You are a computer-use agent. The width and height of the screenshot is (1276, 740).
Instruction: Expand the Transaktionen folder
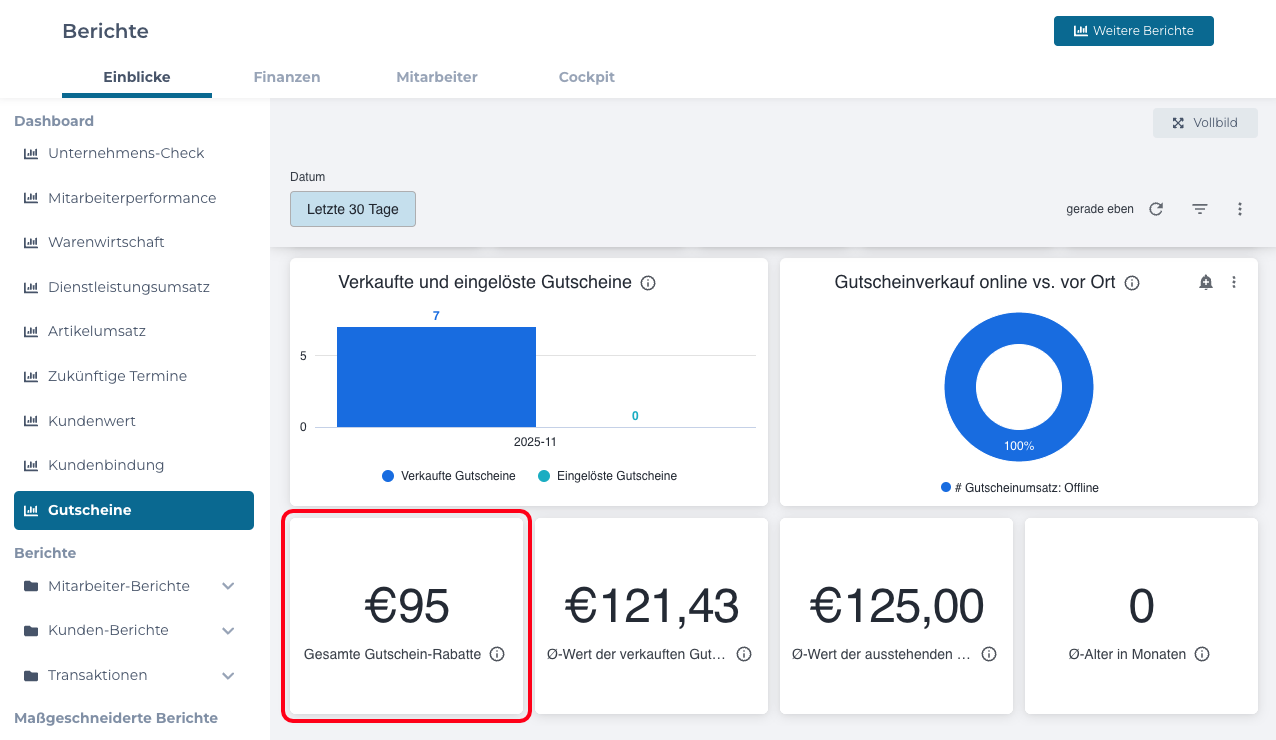pos(228,676)
